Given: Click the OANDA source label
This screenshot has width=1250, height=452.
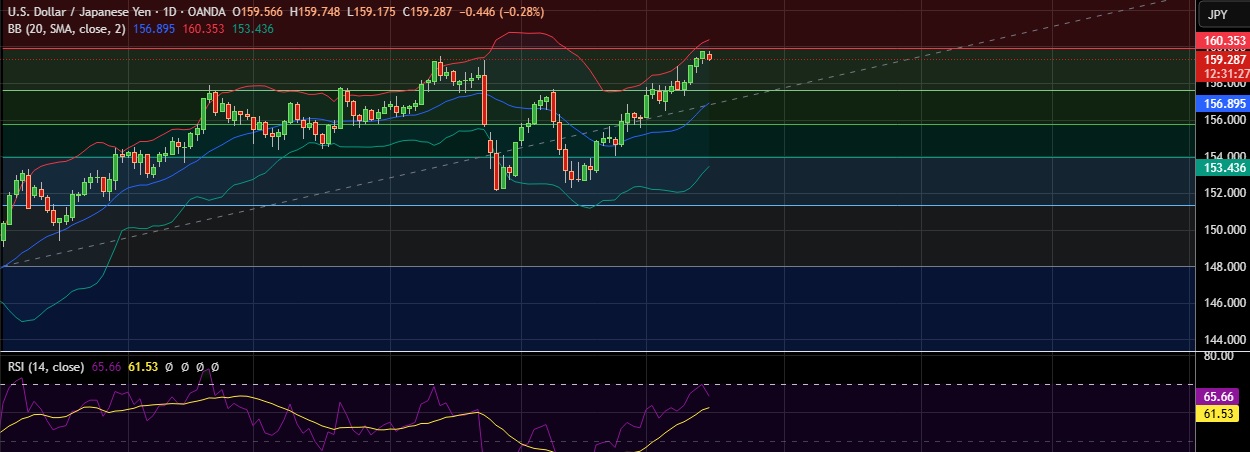Looking at the screenshot, I should [206, 13].
